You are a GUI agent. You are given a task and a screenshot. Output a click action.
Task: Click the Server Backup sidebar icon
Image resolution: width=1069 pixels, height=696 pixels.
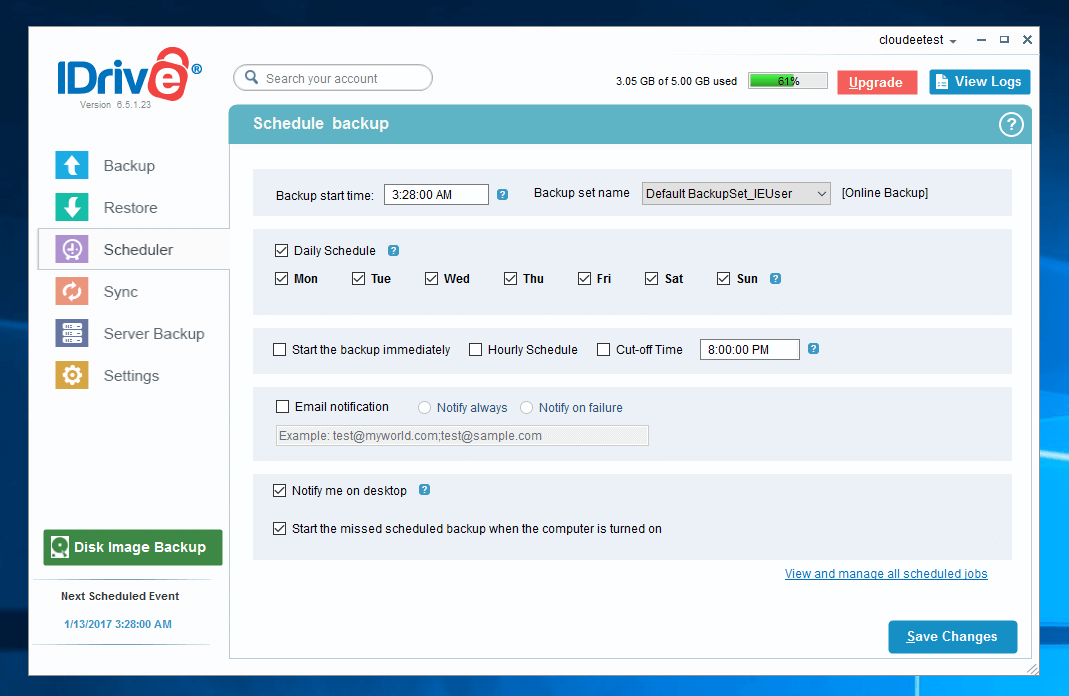(72, 334)
